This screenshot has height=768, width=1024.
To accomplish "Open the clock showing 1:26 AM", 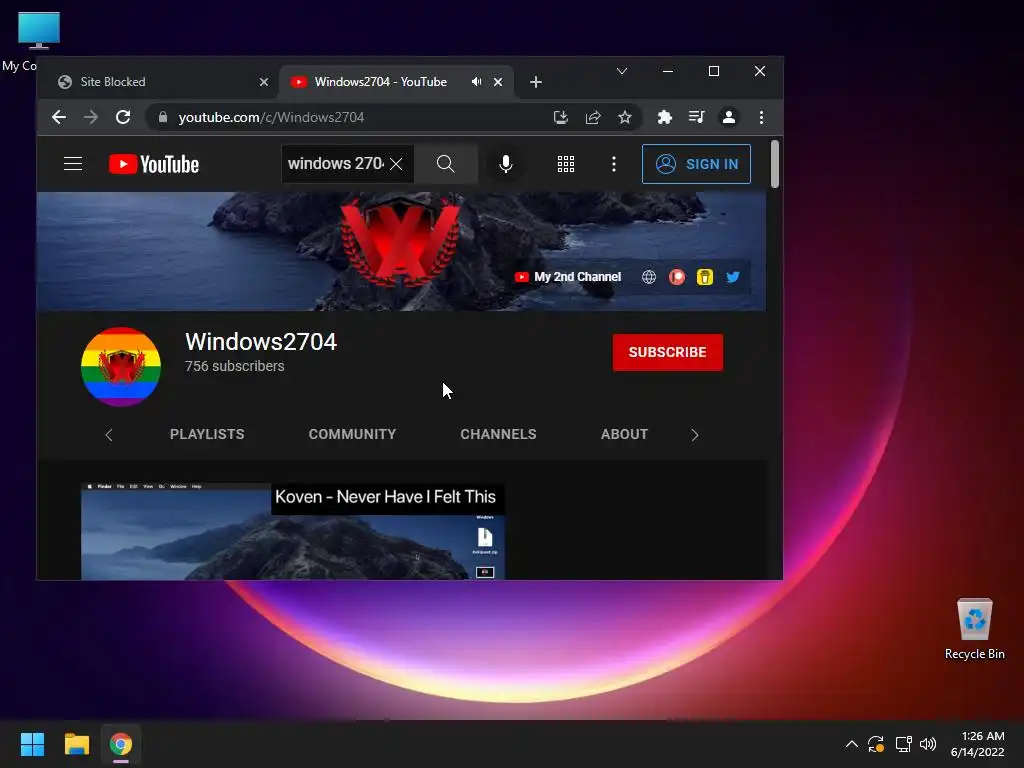I will (x=978, y=744).
